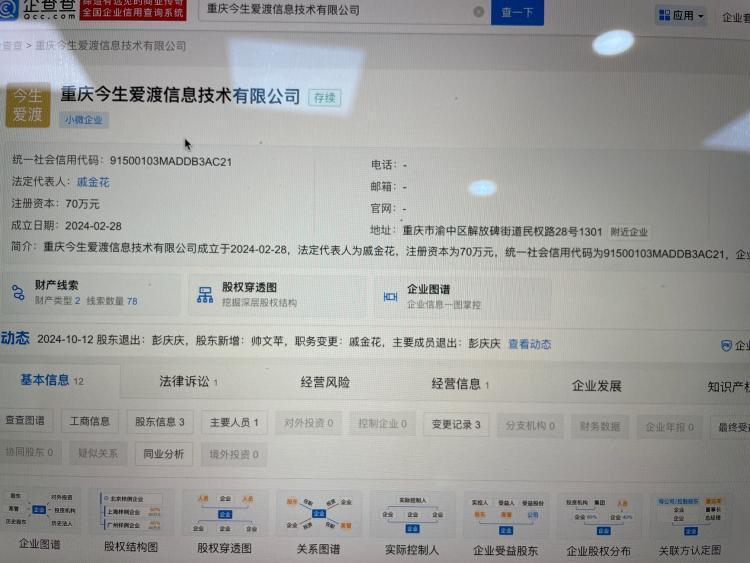This screenshot has width=750, height=563.
Task: Open the 关系图谱 diagram thumbnail
Action: point(319,515)
